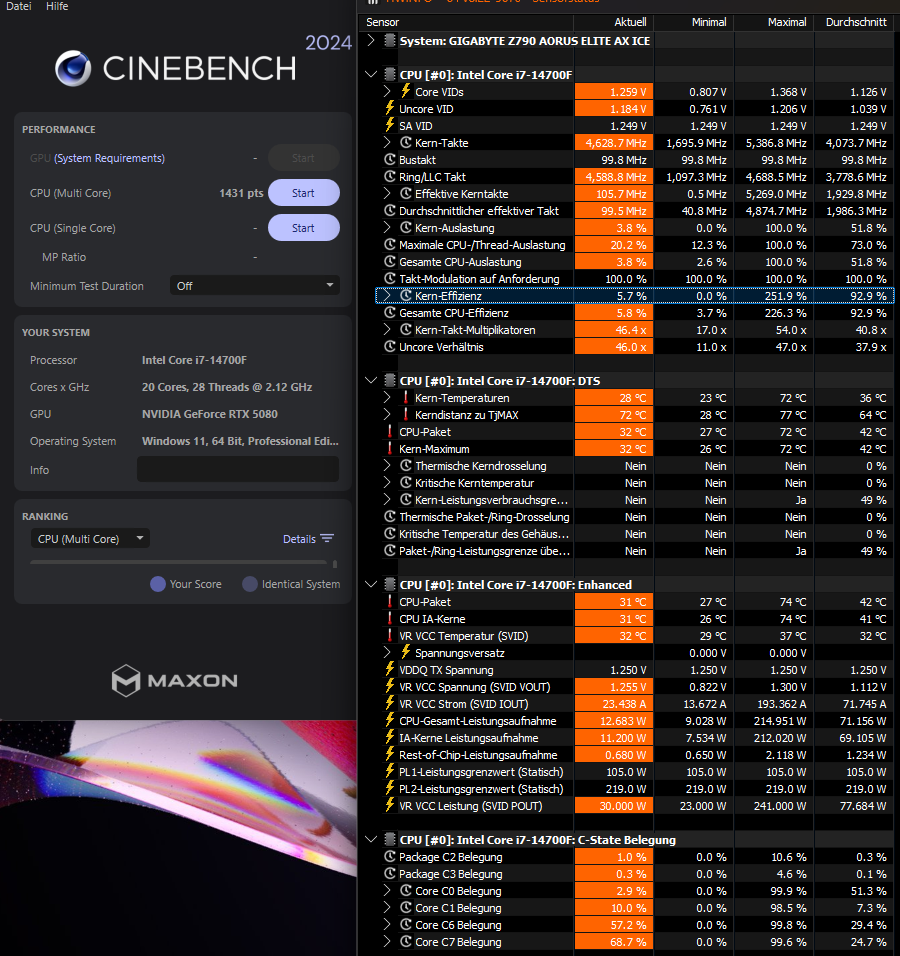Start the CPU (Single Core) benchmark

point(304,228)
